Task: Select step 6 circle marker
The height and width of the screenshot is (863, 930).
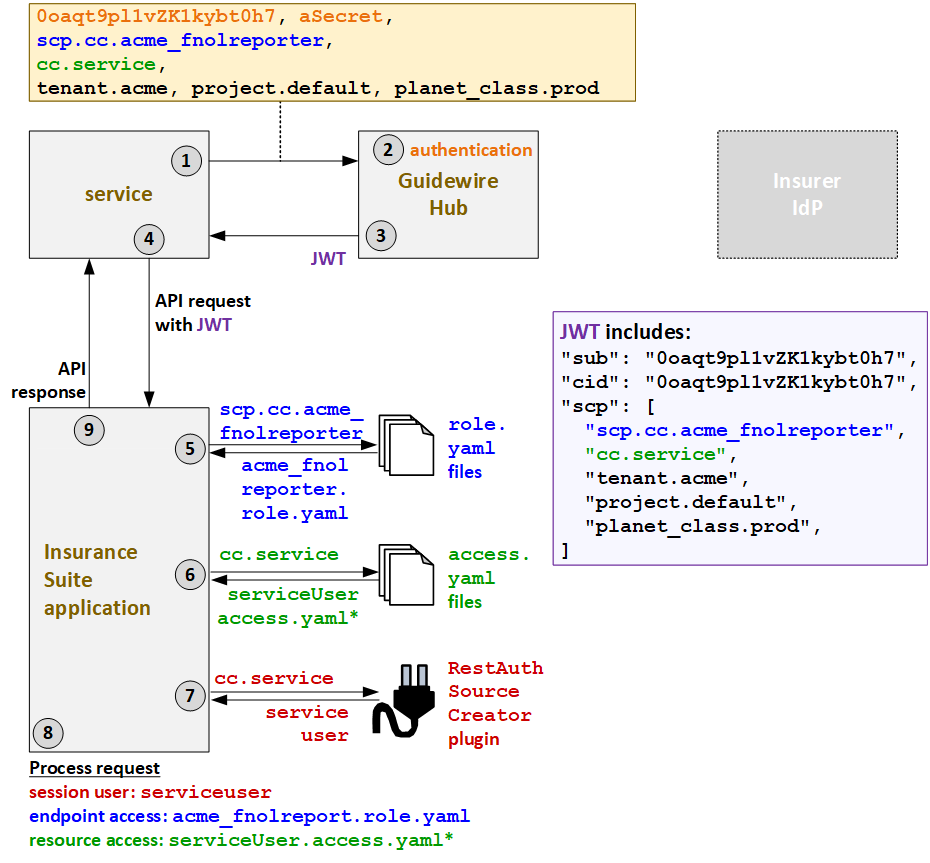Action: click(x=190, y=574)
